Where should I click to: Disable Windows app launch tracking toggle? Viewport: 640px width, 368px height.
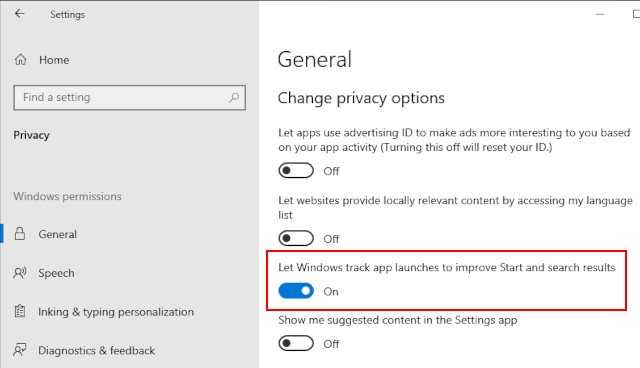click(296, 291)
